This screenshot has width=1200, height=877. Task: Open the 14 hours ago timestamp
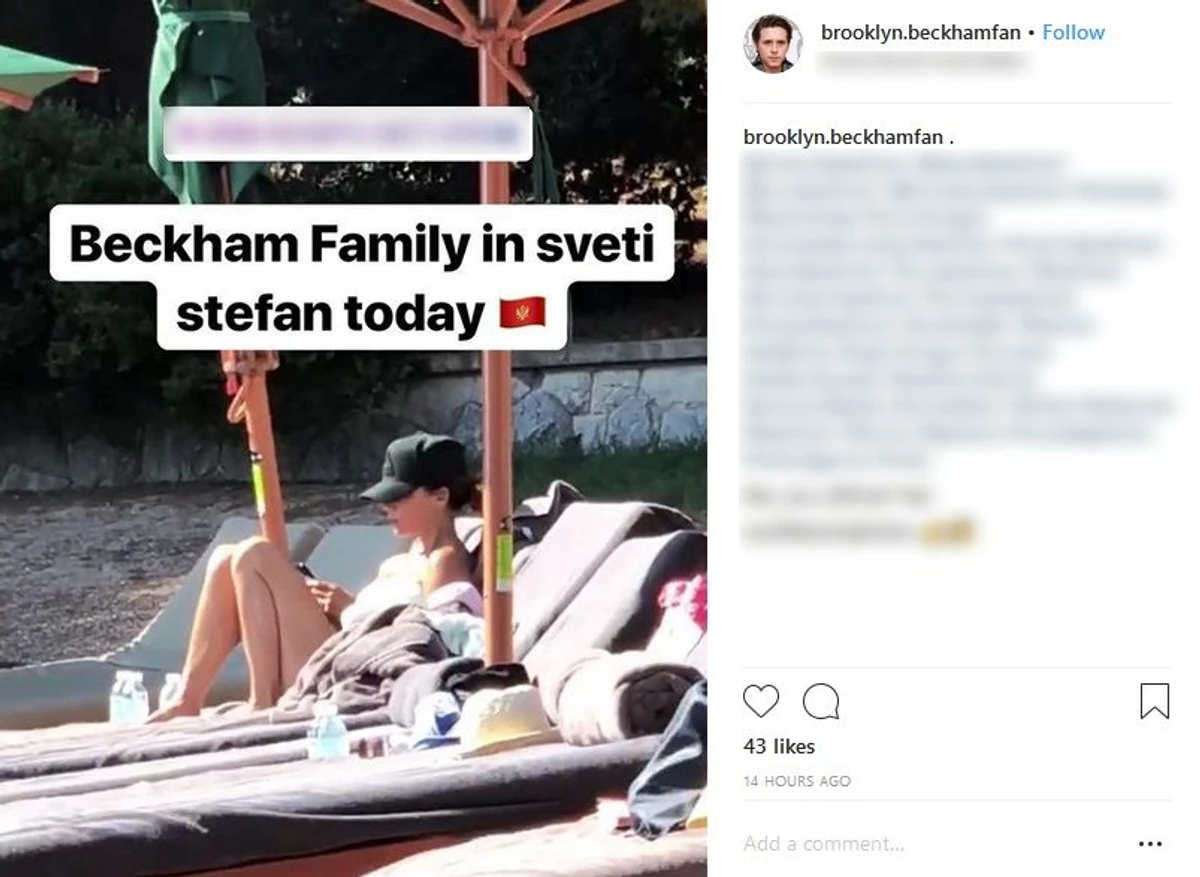click(x=797, y=781)
